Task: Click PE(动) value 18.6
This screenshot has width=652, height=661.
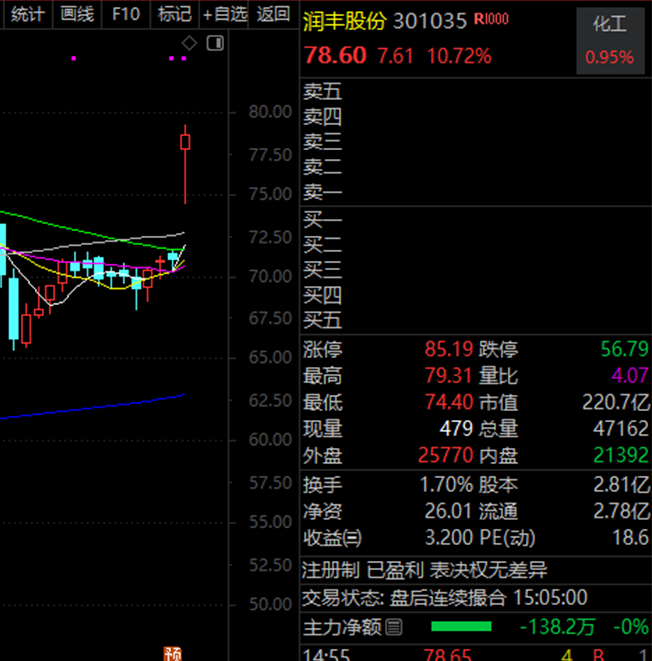Action: [x=630, y=537]
